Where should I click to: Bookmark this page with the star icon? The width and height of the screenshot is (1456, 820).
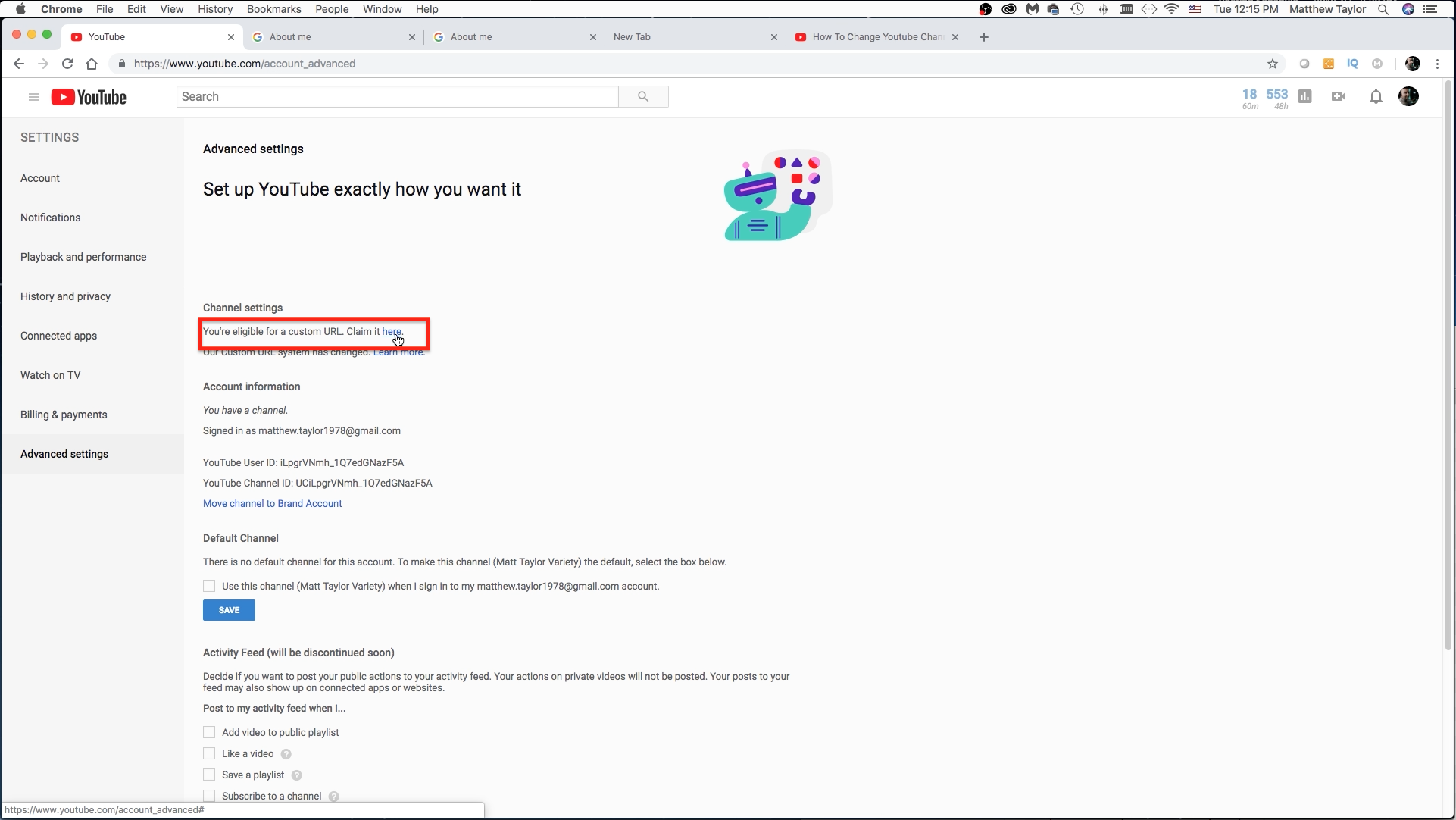coord(1273,64)
